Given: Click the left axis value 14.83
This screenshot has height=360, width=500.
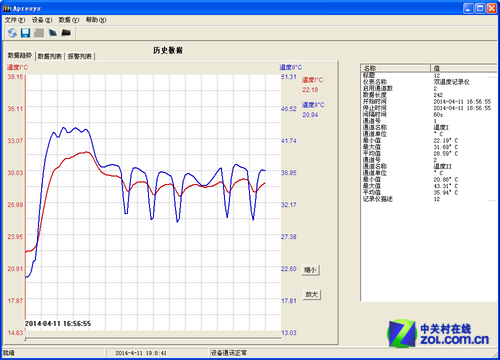Looking at the screenshot, I should pos(16,333).
